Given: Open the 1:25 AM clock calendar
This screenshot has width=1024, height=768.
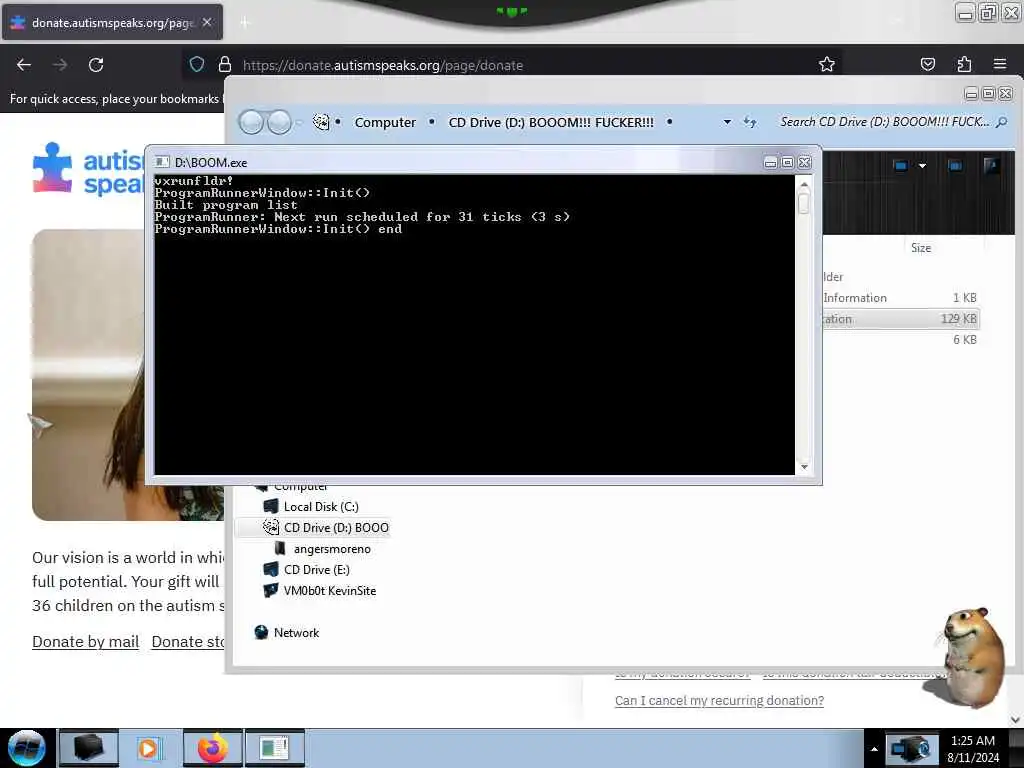Looking at the screenshot, I should (x=973, y=749).
